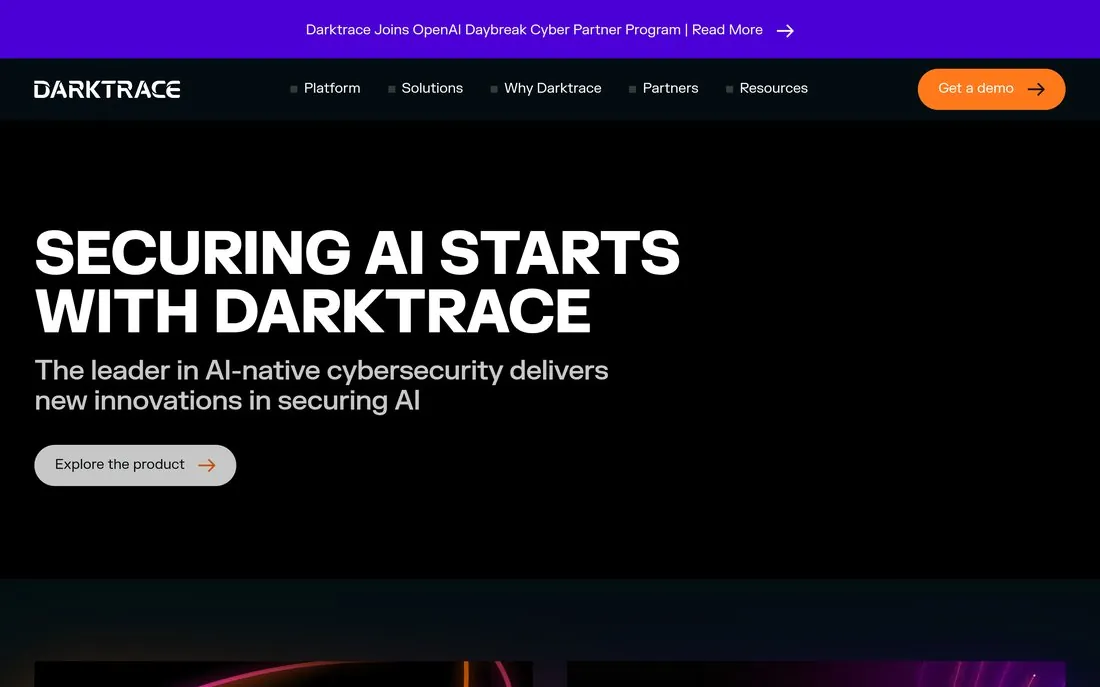
Task: Click the subtitle "The leader in AI-native cybersecurity delivers"
Action: point(321,371)
